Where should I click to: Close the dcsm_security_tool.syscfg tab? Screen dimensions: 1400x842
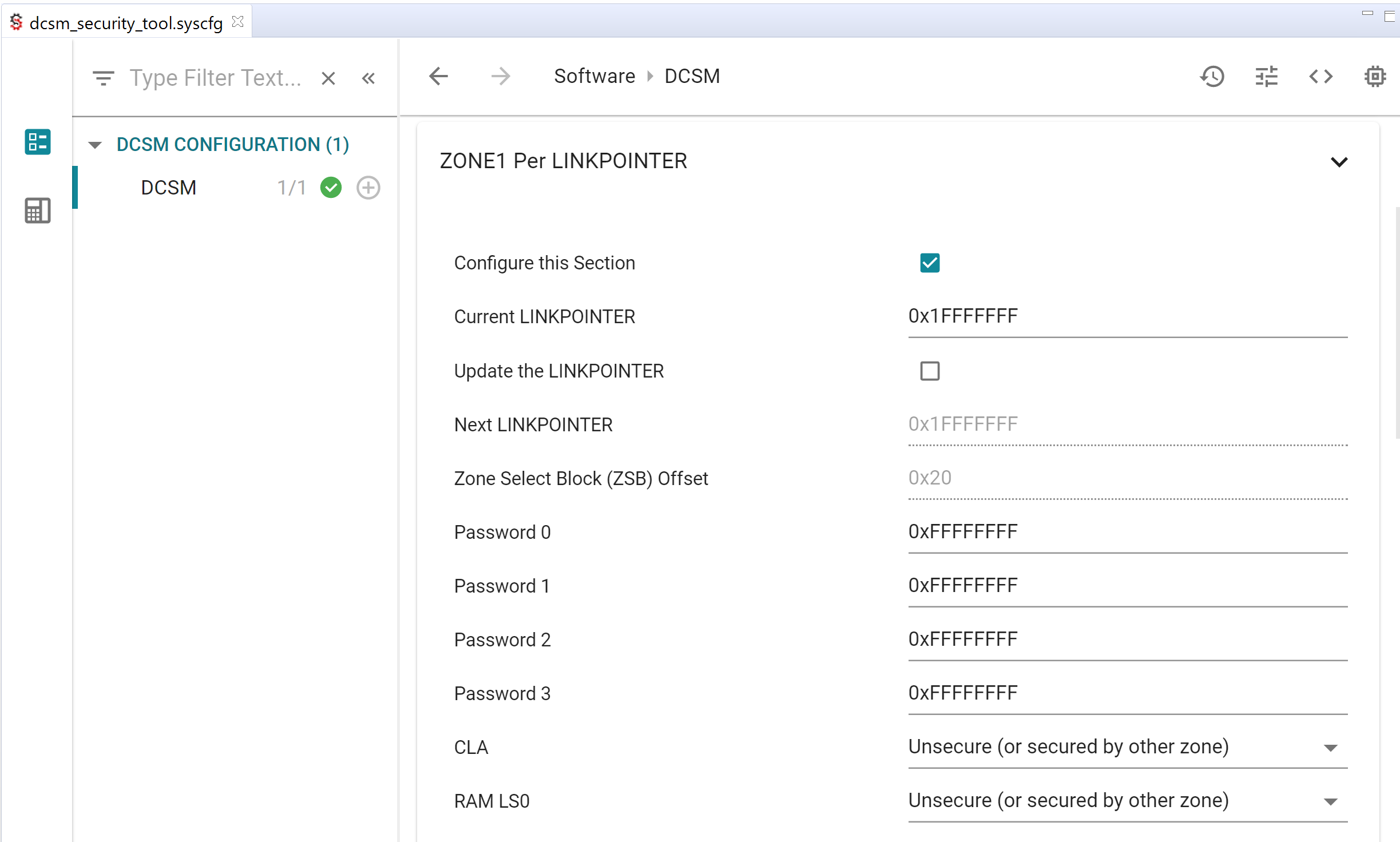[238, 22]
